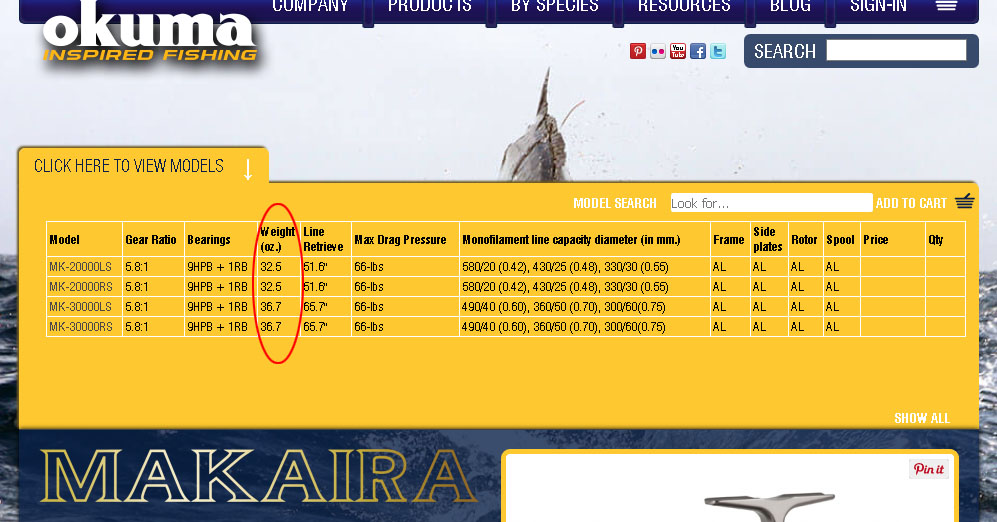The width and height of the screenshot is (997, 522).
Task: Open the Facebook social icon
Action: [x=698, y=52]
